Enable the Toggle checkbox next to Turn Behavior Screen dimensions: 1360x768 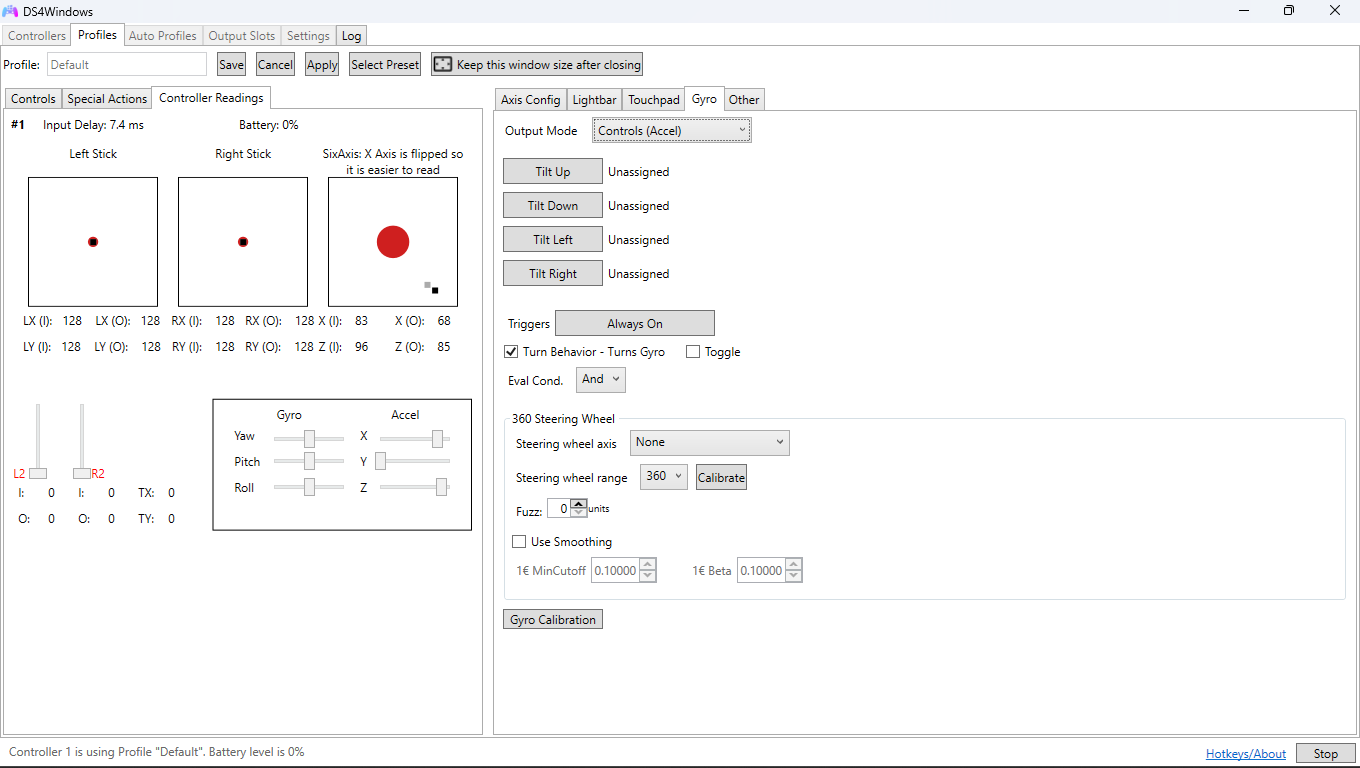click(x=693, y=351)
